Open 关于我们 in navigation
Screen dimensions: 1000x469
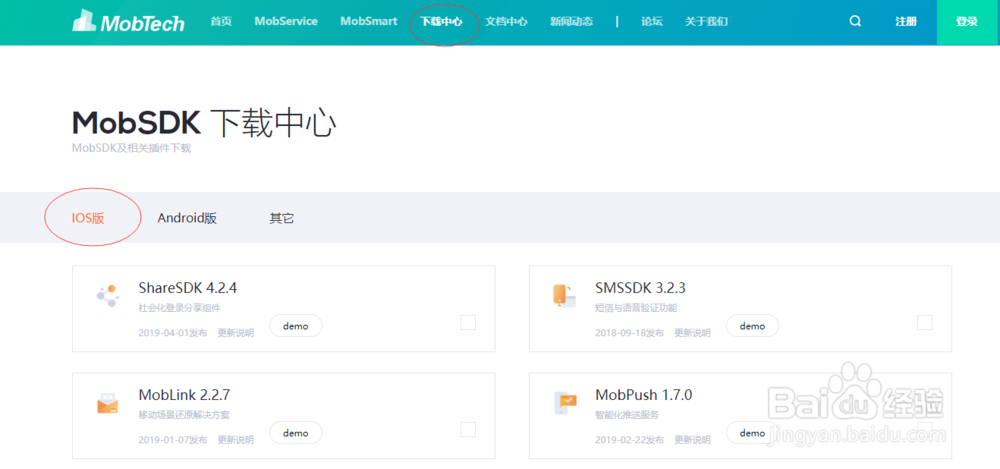pos(707,21)
